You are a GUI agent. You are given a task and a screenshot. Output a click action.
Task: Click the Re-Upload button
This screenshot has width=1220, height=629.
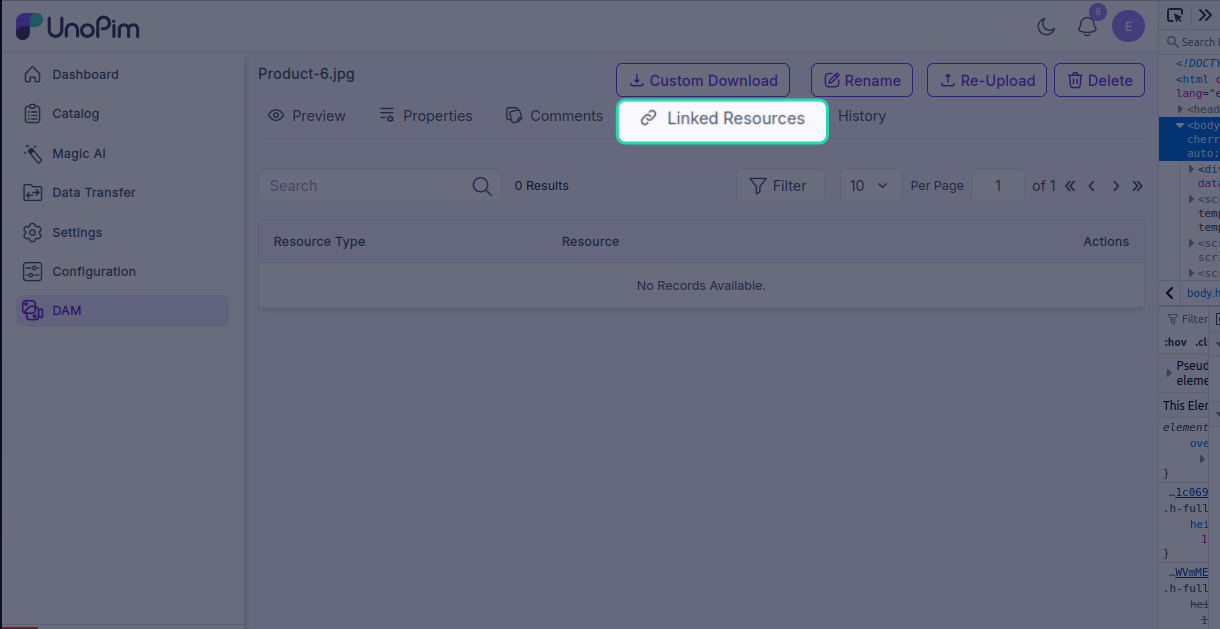(987, 81)
